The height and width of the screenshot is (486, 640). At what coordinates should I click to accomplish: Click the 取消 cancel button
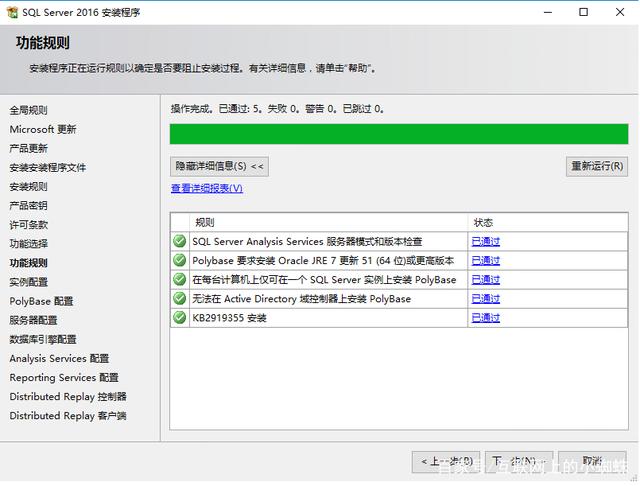(592, 462)
